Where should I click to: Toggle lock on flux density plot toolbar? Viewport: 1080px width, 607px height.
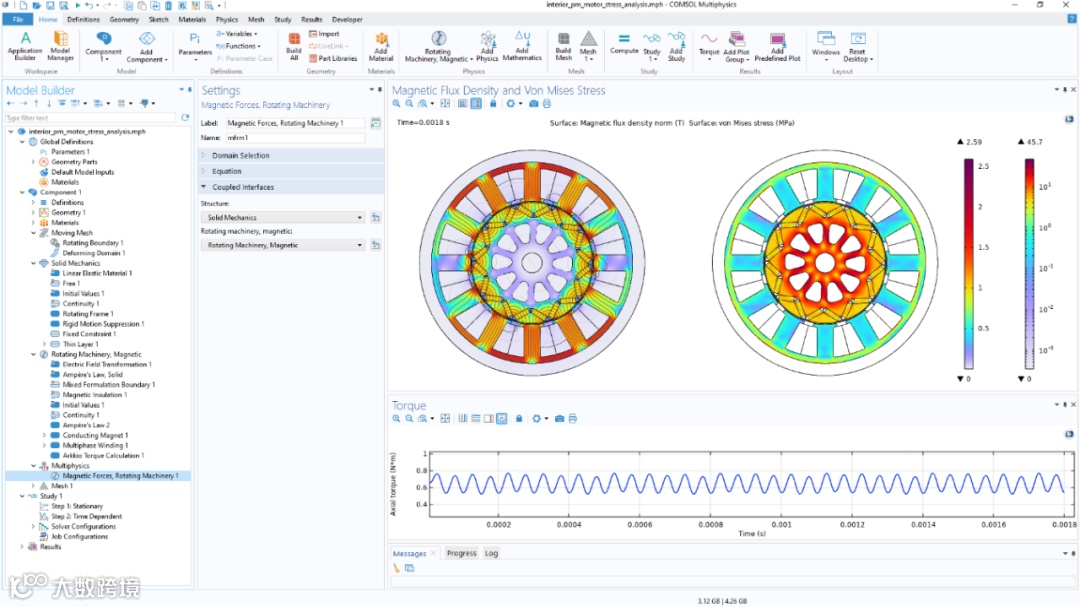pyautogui.click(x=492, y=103)
